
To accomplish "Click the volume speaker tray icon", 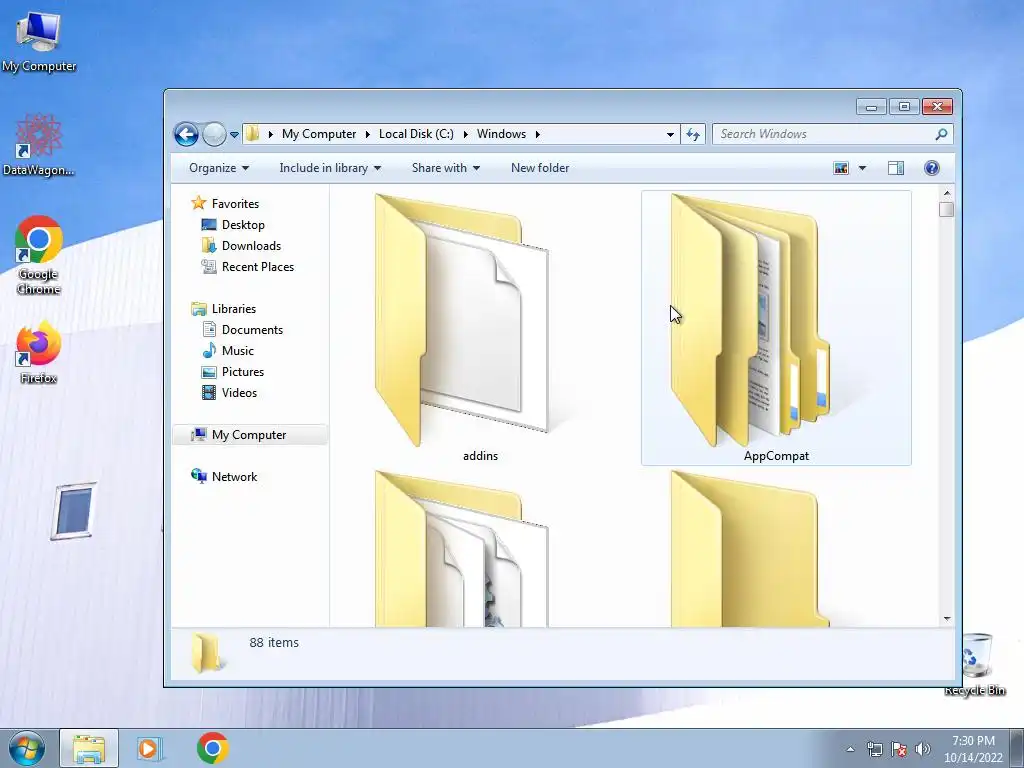I will click(x=923, y=749).
